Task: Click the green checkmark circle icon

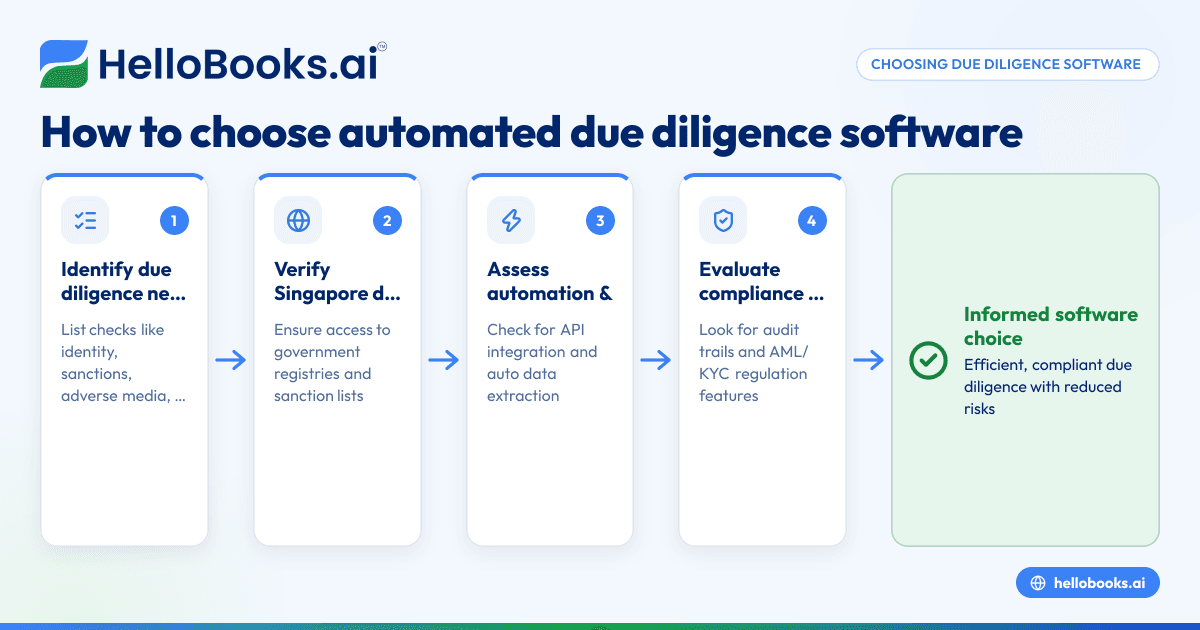Action: point(928,360)
